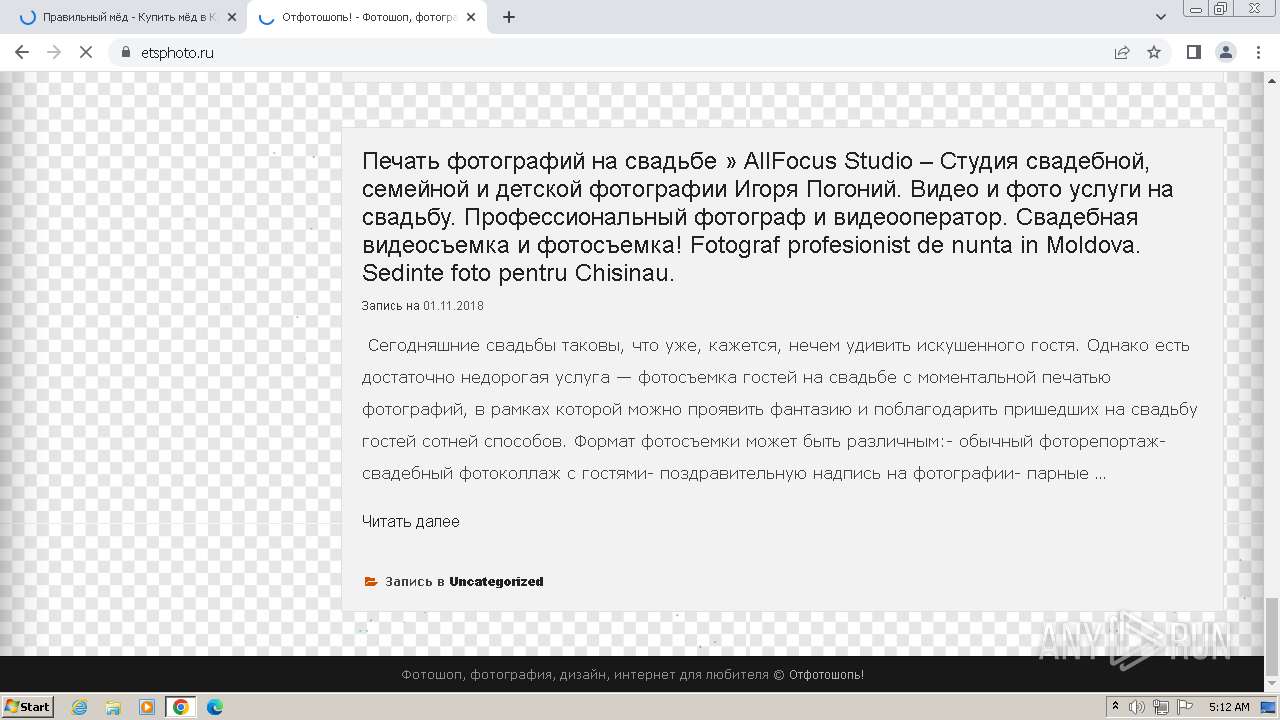Open Windows Media Player taskbar icon
The width and height of the screenshot is (1280, 720).
(x=147, y=707)
